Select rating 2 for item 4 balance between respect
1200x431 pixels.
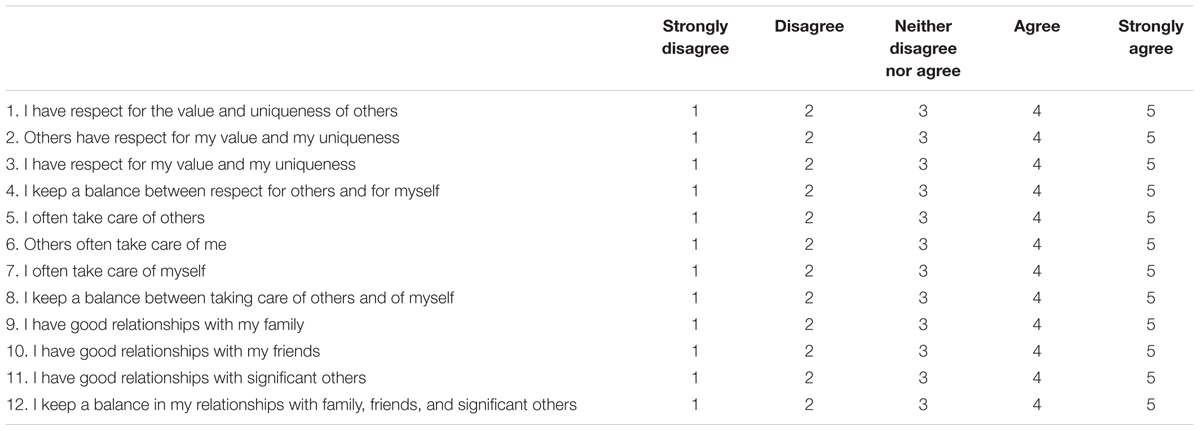[808, 190]
